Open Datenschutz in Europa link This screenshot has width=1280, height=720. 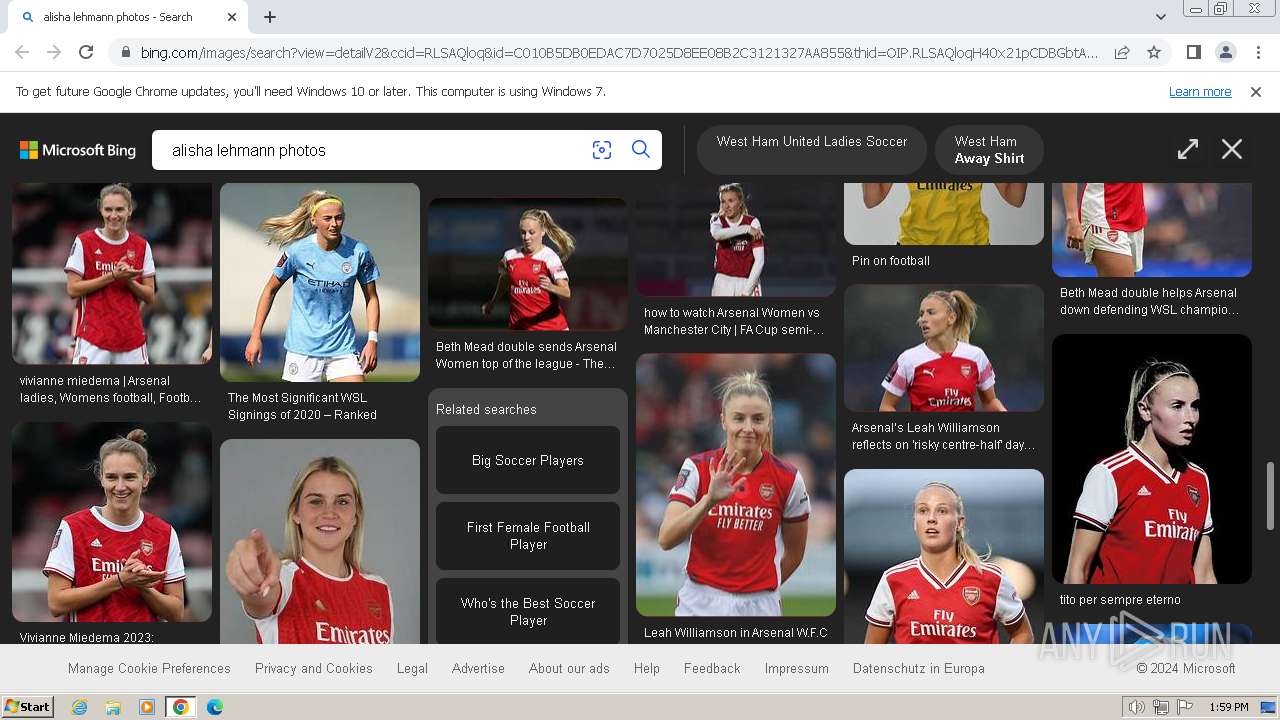click(x=919, y=669)
